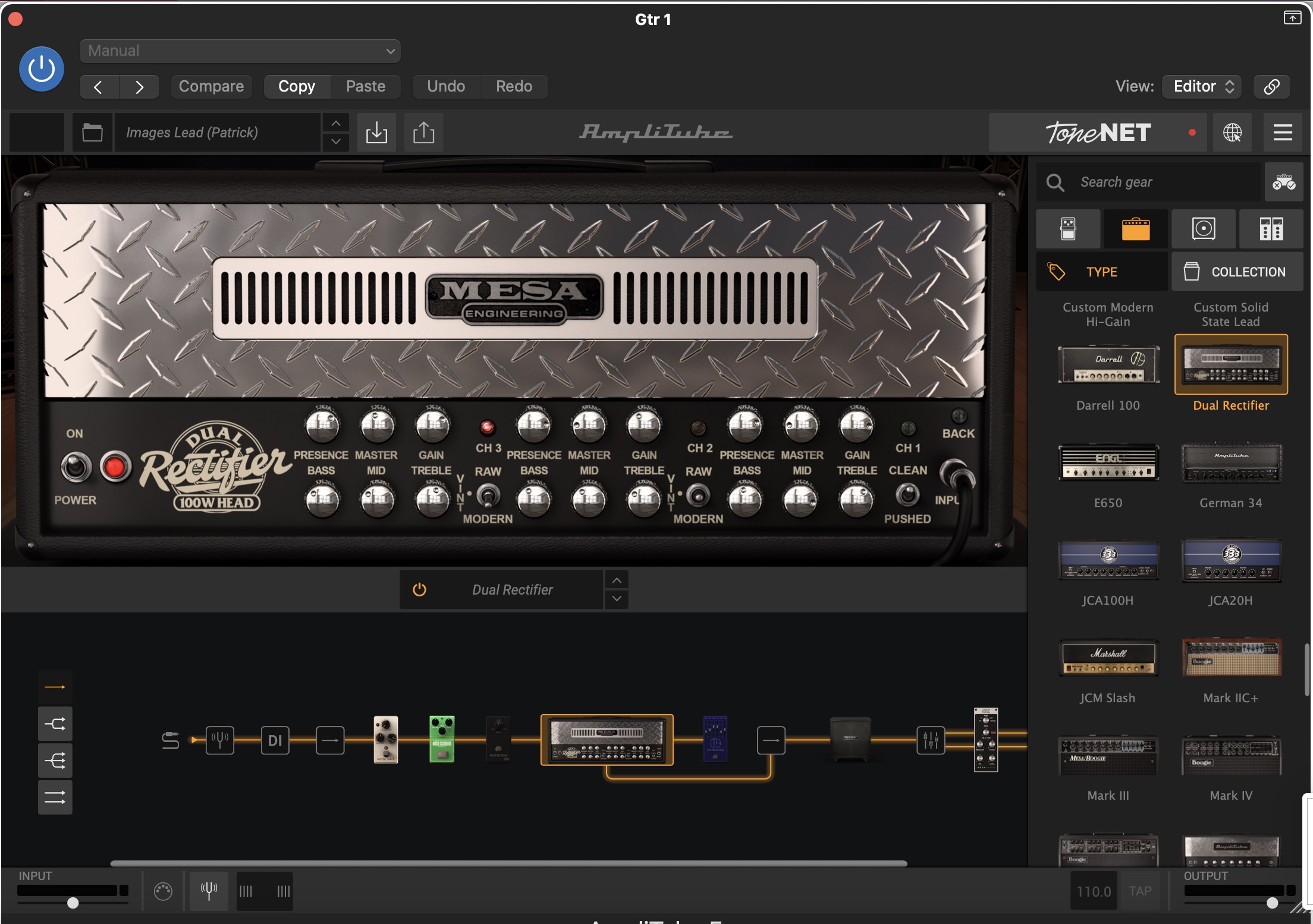The height and width of the screenshot is (924, 1313).
Task: Select previous amp model with up chevron
Action: point(617,580)
